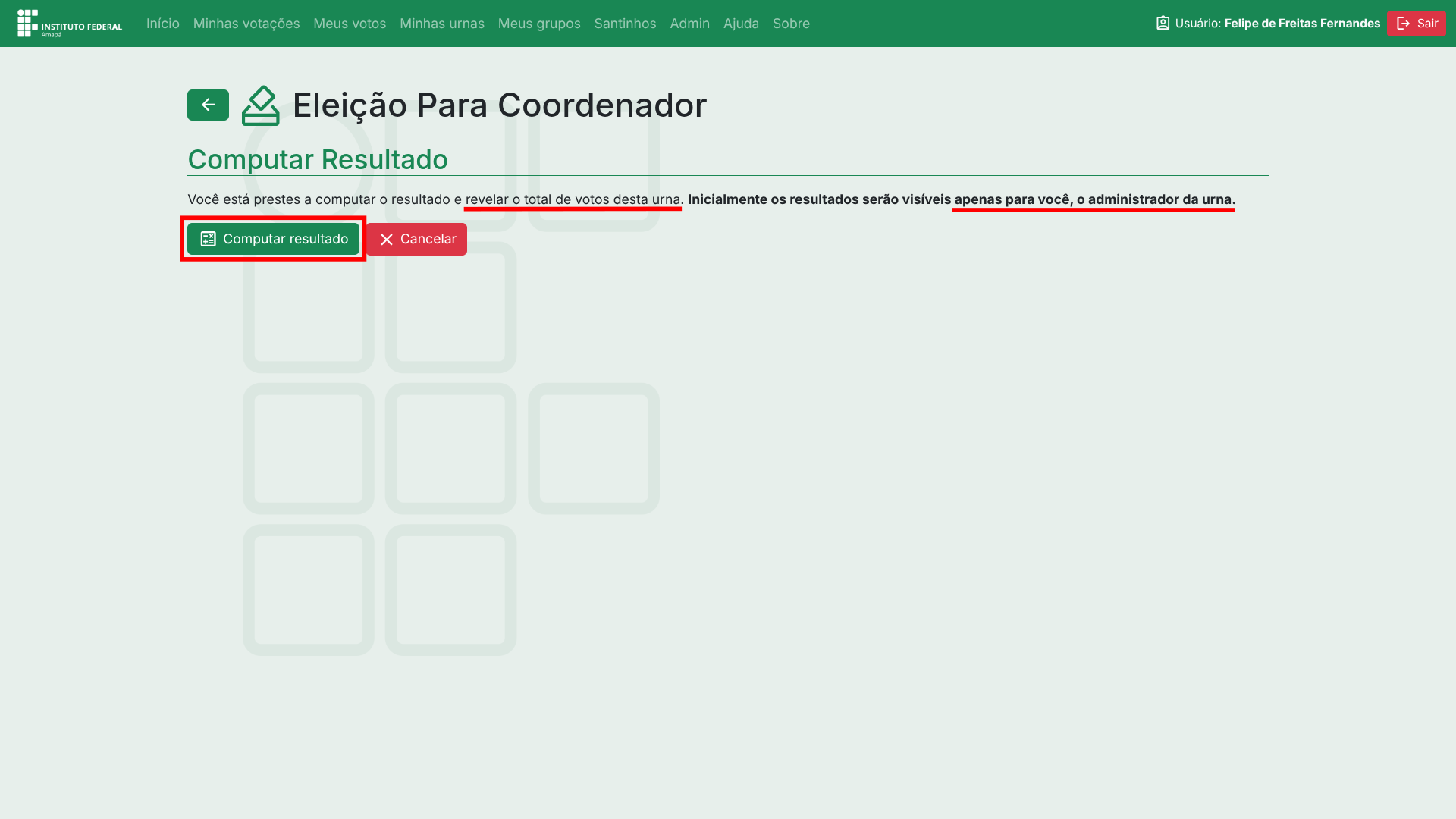Go to Início in the navbar

162,24
